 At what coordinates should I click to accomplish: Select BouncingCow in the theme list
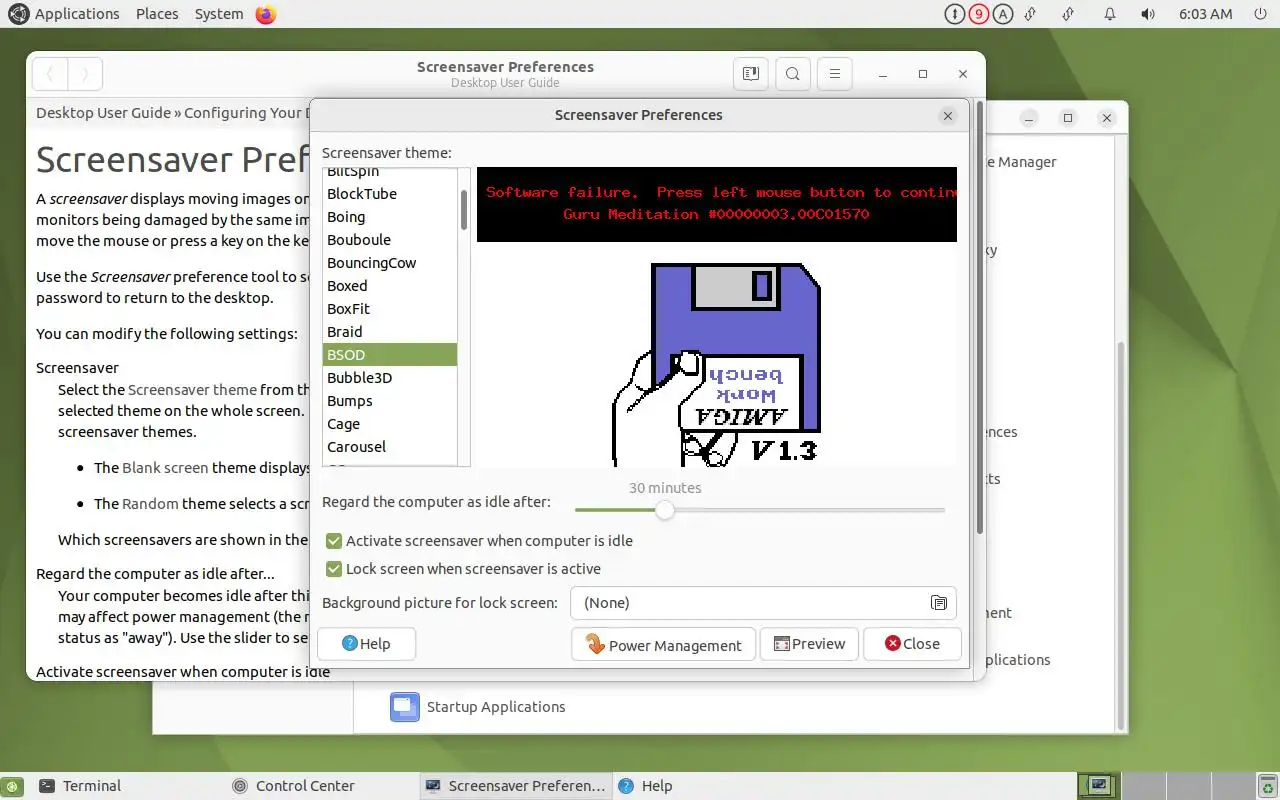390,263
